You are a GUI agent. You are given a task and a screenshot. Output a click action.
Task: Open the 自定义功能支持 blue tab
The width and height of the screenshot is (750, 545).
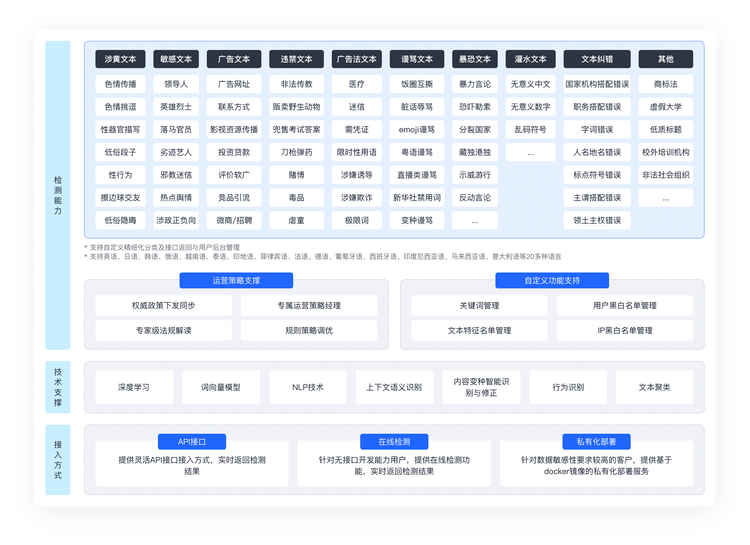[x=552, y=280]
